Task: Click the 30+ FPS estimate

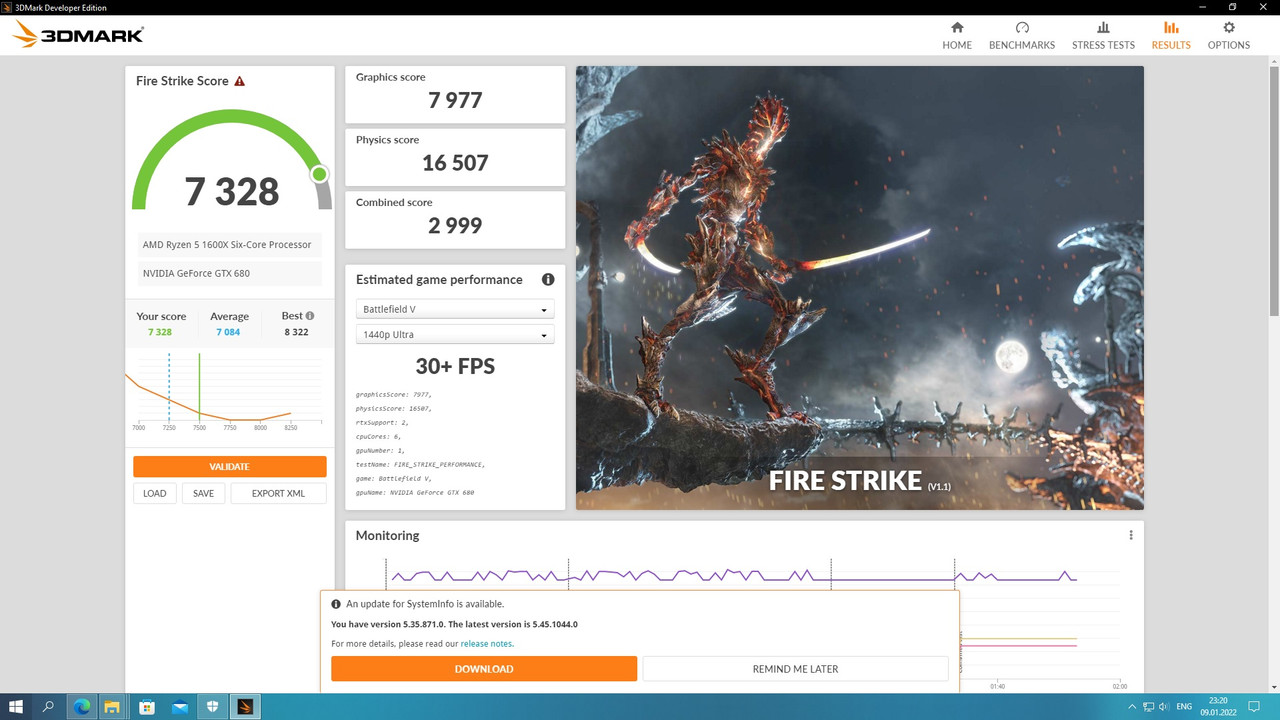Action: (x=455, y=366)
